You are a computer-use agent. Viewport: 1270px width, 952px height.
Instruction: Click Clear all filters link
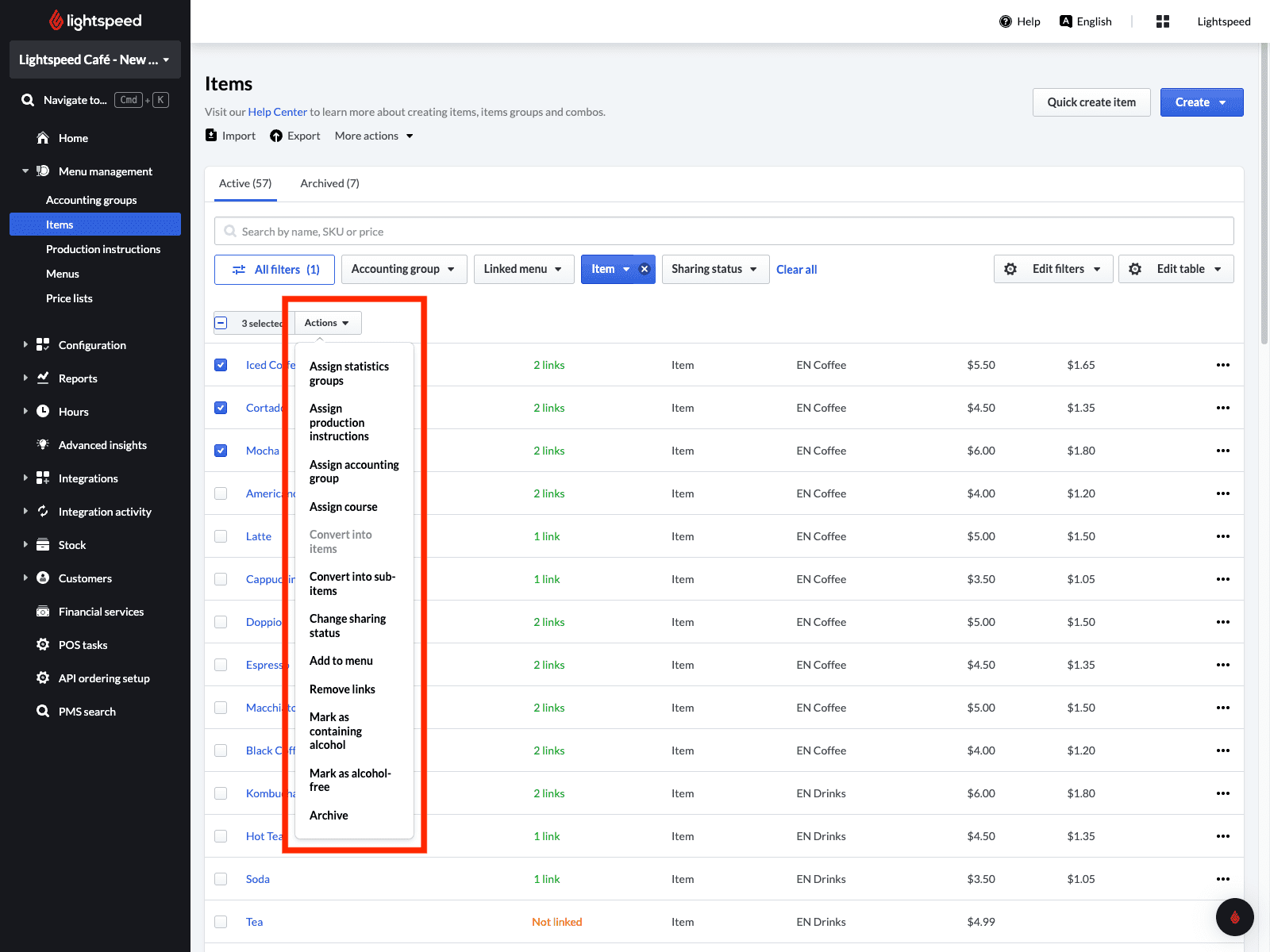click(x=796, y=270)
